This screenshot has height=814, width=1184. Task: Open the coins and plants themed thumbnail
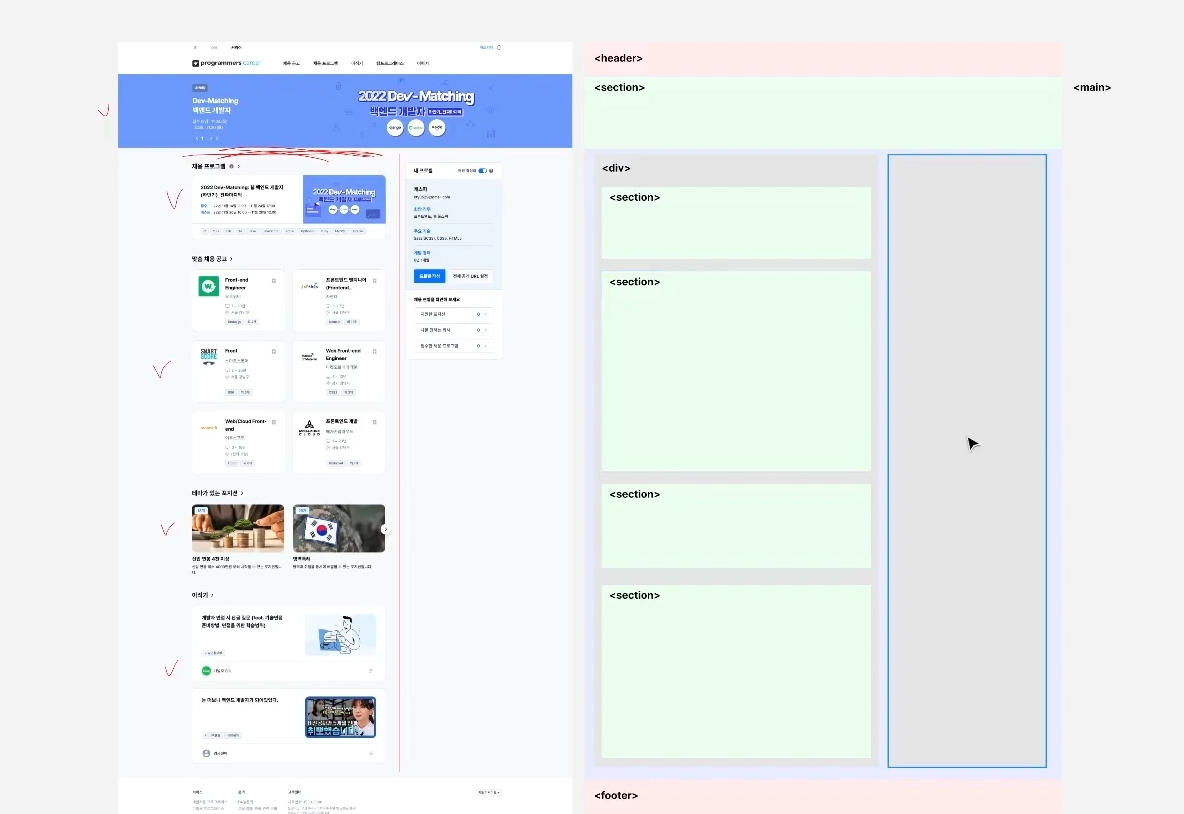point(238,529)
